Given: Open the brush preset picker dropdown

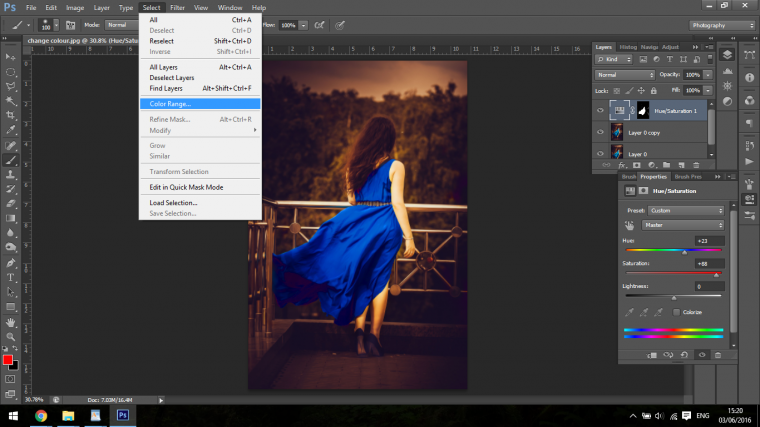Looking at the screenshot, I should tap(56, 25).
